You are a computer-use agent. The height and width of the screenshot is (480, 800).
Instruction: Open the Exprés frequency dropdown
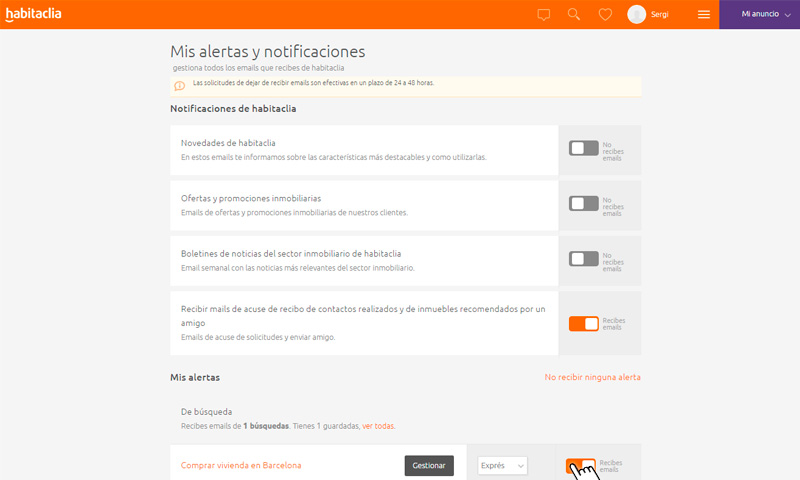(x=502, y=466)
